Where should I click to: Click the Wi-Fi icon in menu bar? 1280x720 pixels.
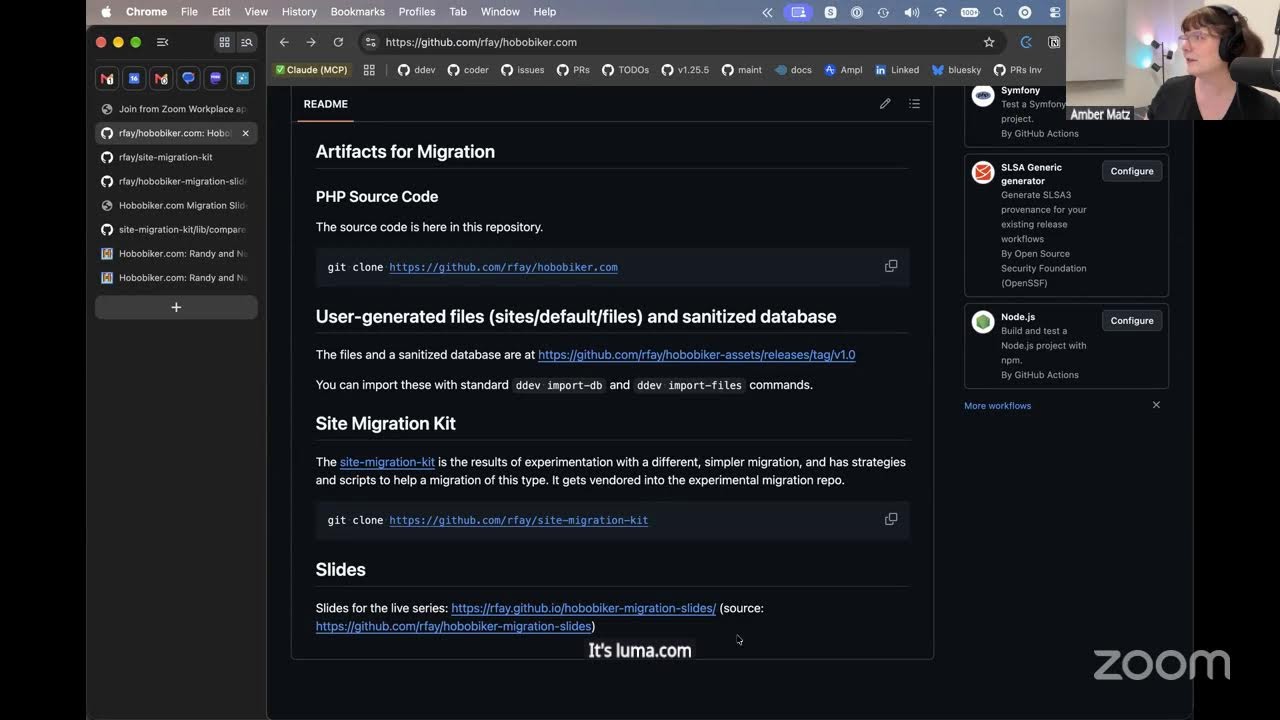coord(940,12)
